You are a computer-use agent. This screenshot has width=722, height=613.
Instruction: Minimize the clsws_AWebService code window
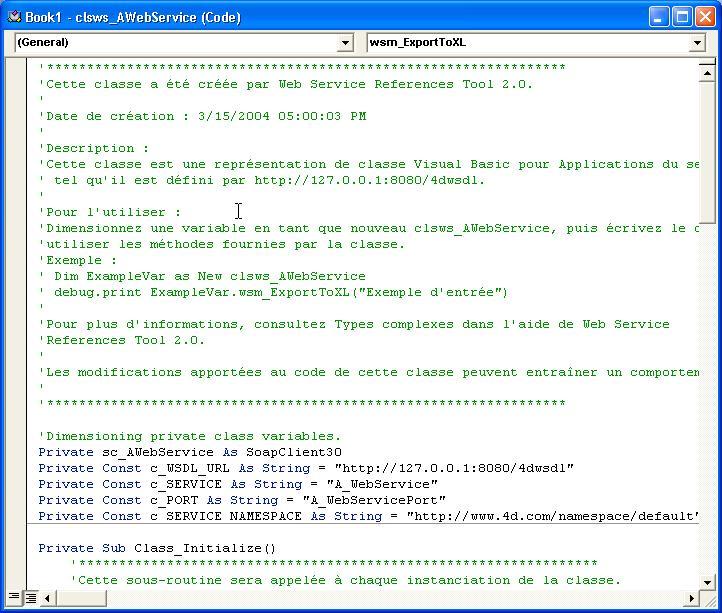point(659,17)
